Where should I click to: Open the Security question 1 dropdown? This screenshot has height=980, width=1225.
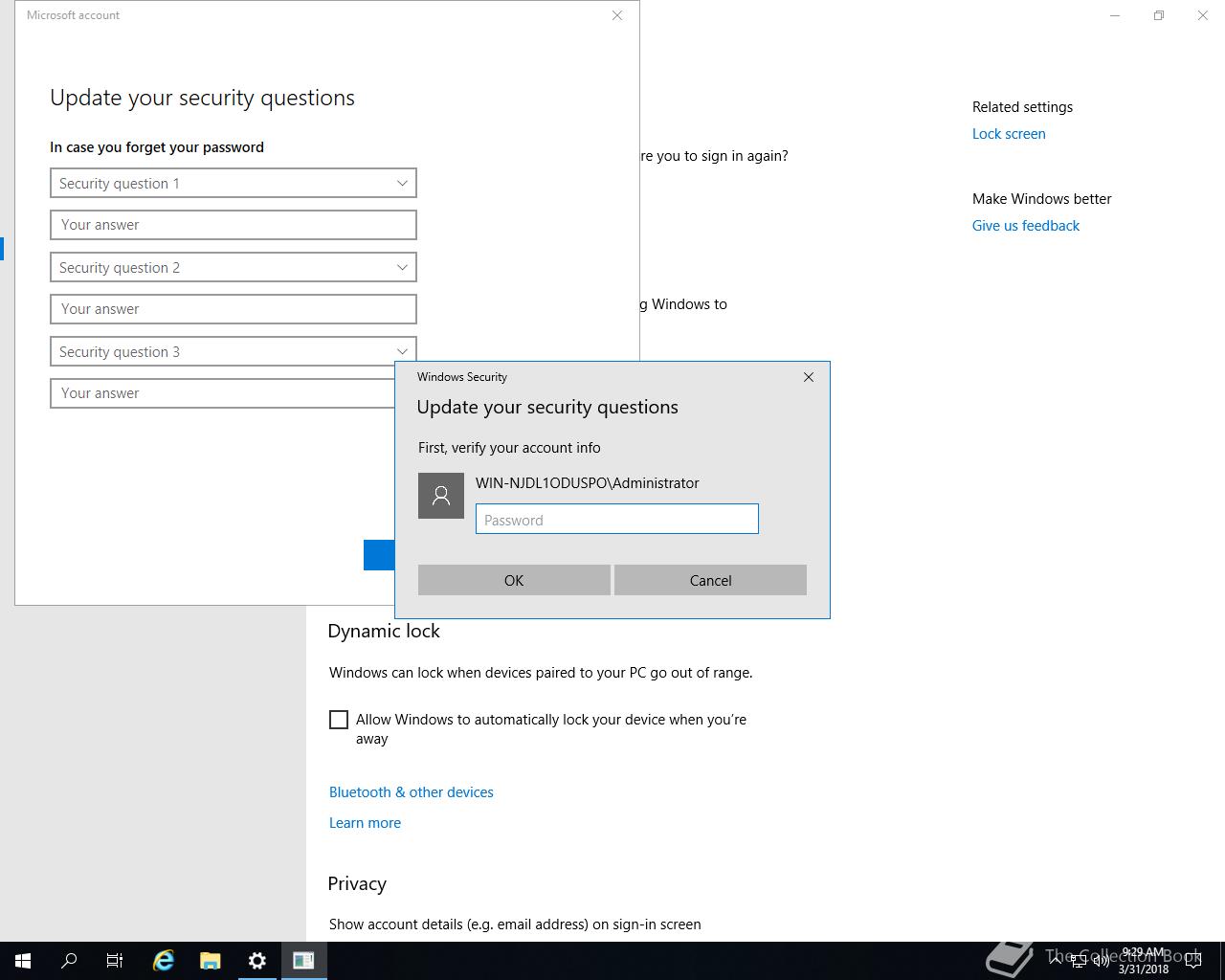click(x=233, y=183)
